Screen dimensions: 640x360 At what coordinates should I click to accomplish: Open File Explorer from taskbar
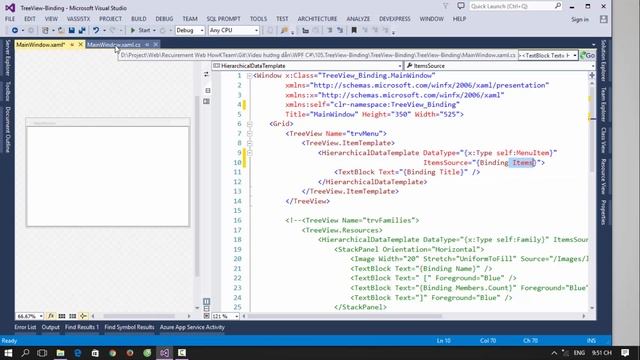point(60,353)
